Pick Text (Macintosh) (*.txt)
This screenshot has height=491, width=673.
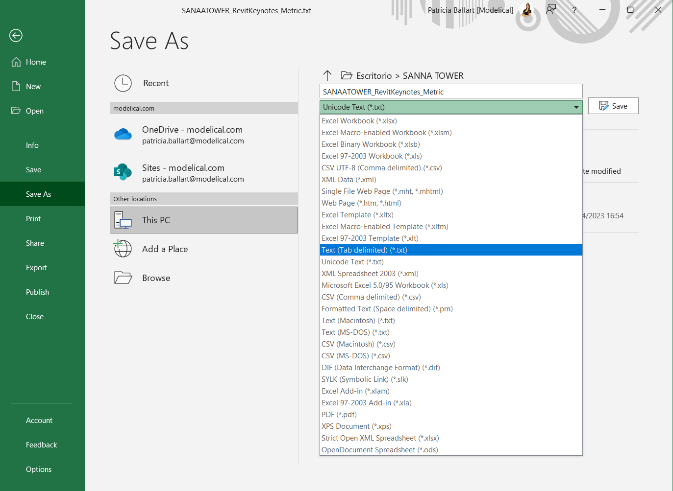(451, 321)
